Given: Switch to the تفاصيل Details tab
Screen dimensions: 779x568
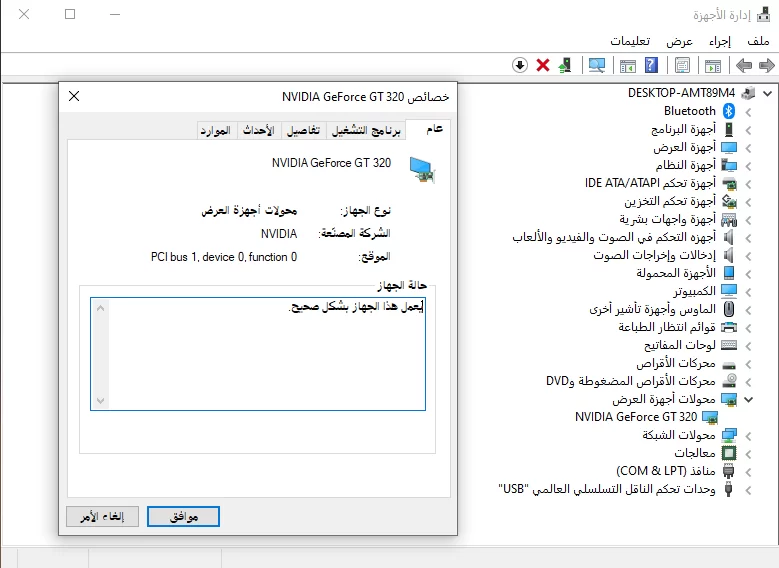Looking at the screenshot, I should (x=304, y=131).
